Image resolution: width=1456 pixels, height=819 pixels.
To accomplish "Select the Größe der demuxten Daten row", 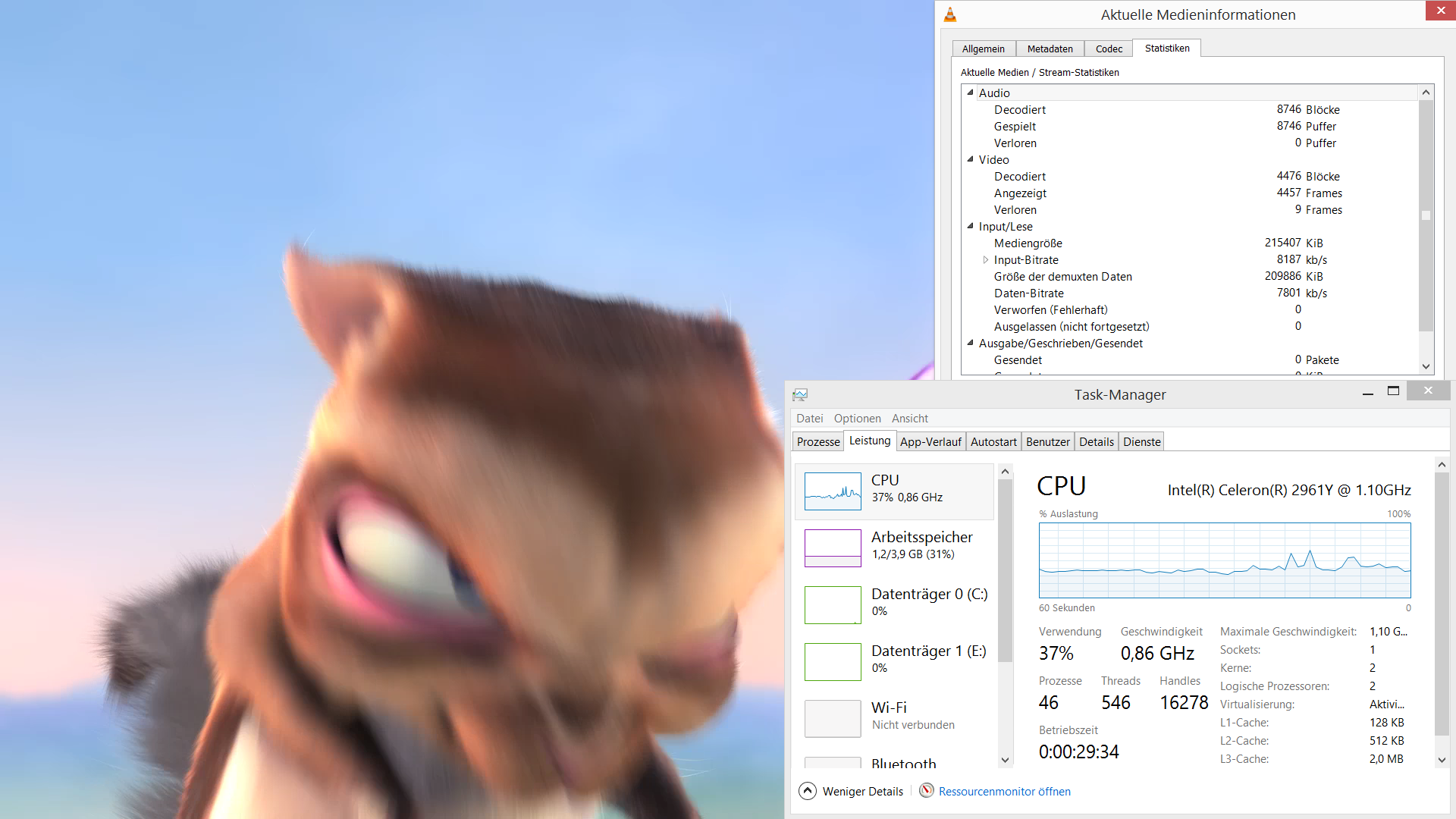I will tap(1190, 276).
